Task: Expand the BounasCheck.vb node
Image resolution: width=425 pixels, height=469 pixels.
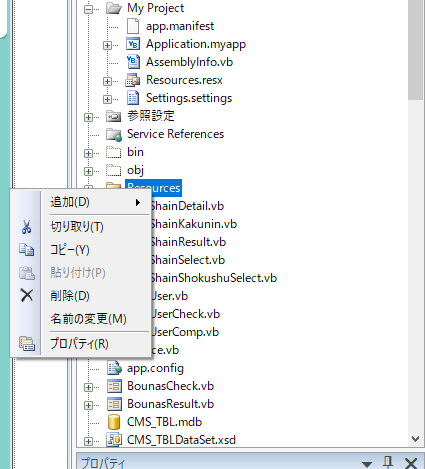Action: click(88, 387)
